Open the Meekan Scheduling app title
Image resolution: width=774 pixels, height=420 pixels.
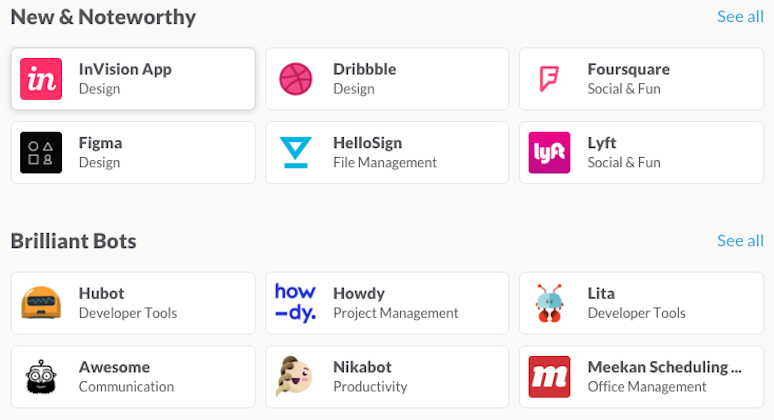pos(664,367)
